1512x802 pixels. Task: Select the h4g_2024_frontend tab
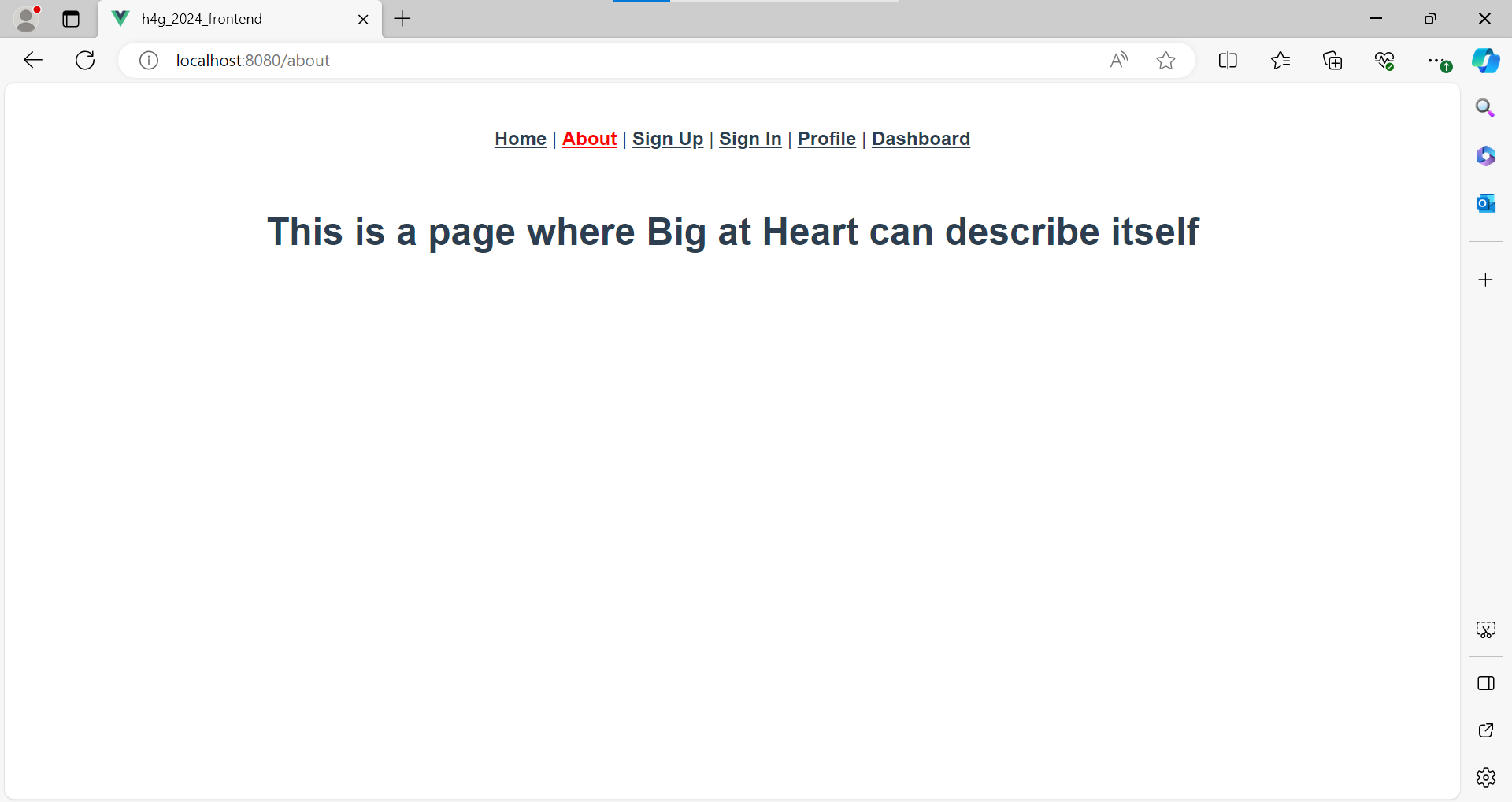coord(240,19)
